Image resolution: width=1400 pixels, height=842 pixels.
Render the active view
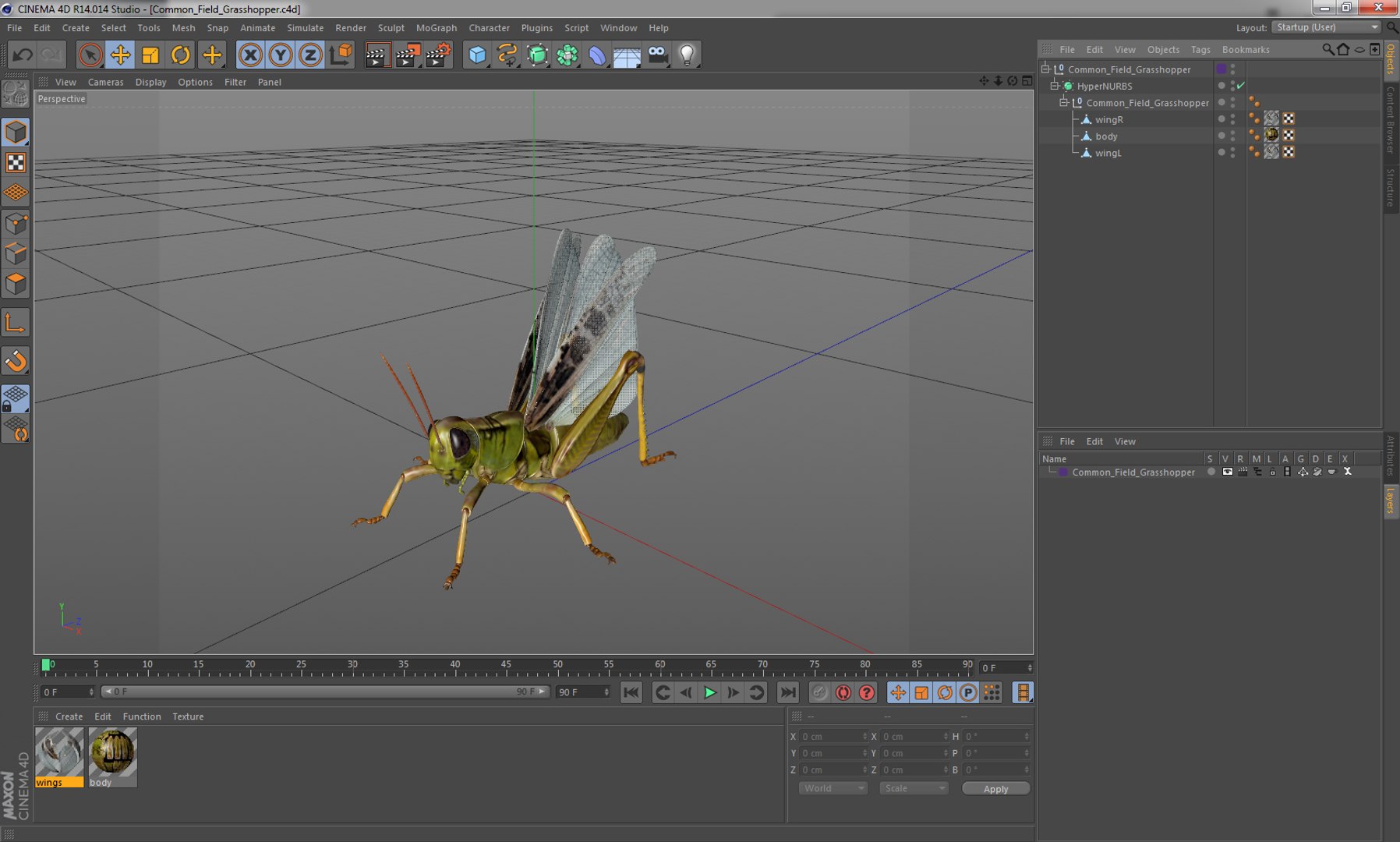(377, 55)
